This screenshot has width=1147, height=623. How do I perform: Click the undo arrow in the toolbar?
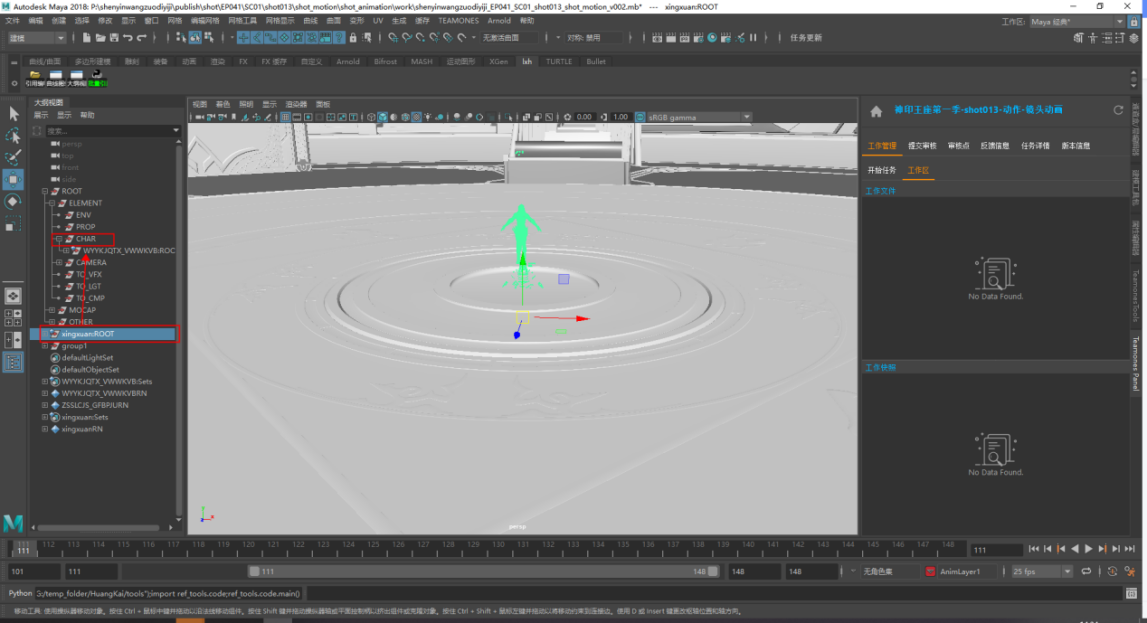pyautogui.click(x=127, y=38)
